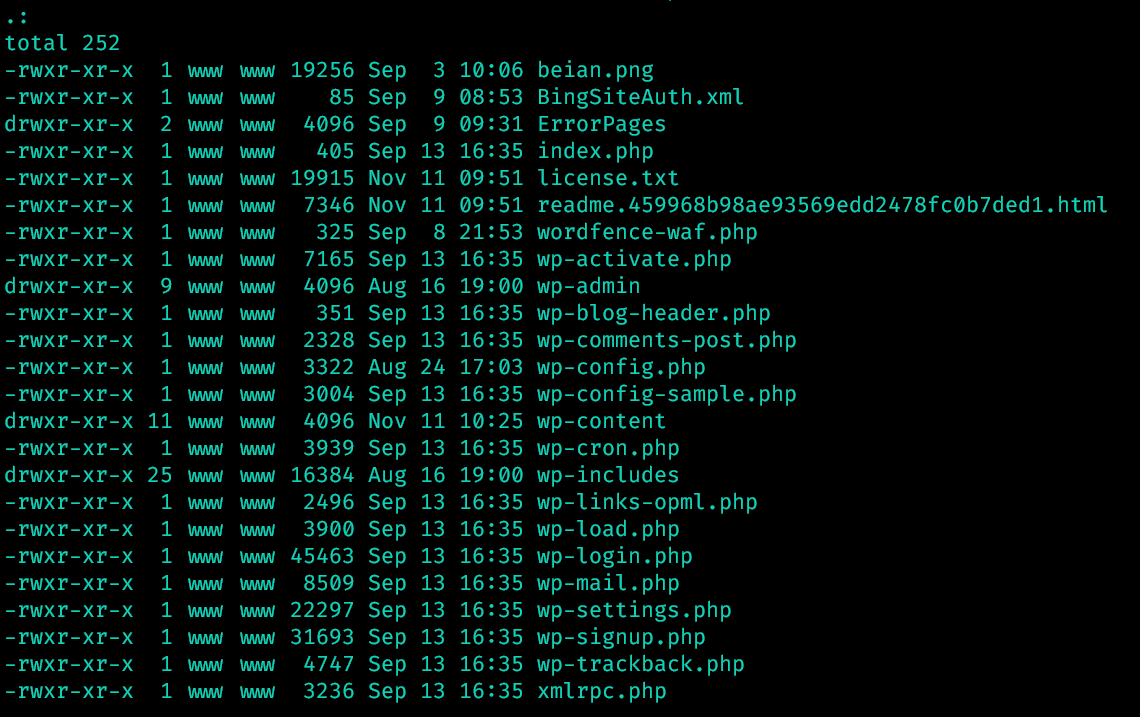Click the beian.png filename
The image size is (1140, 717).
pos(595,70)
